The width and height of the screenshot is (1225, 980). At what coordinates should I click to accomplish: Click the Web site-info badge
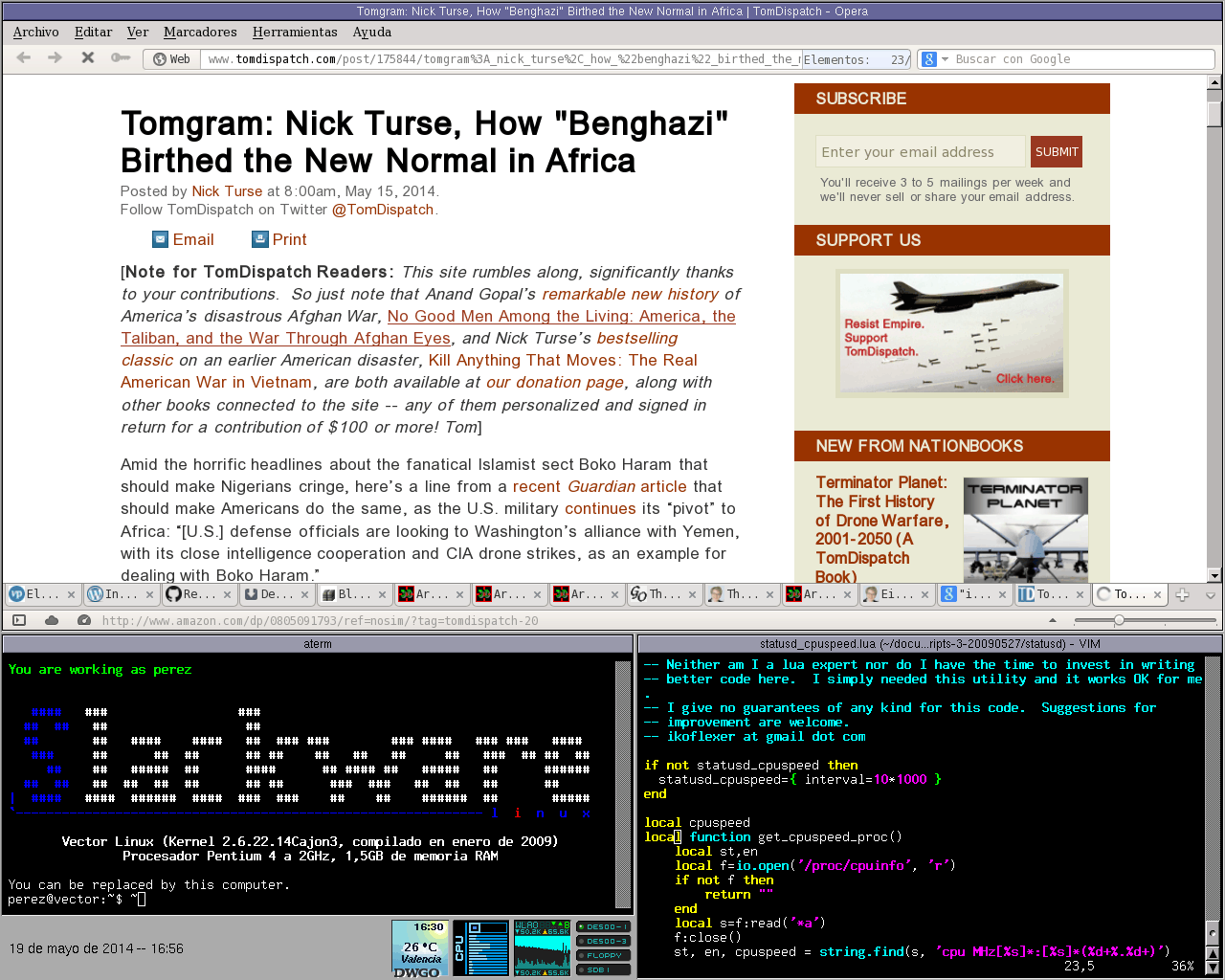click(172, 59)
